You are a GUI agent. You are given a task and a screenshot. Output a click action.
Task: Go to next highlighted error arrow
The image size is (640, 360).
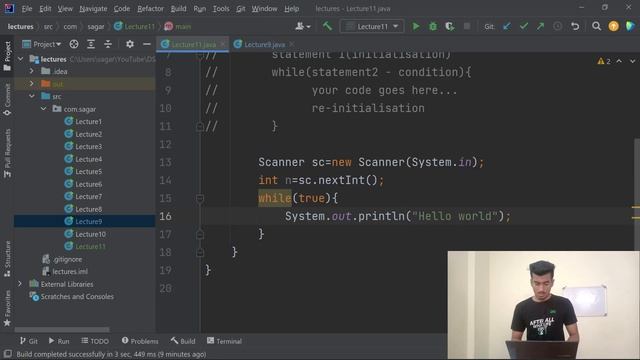(632, 61)
